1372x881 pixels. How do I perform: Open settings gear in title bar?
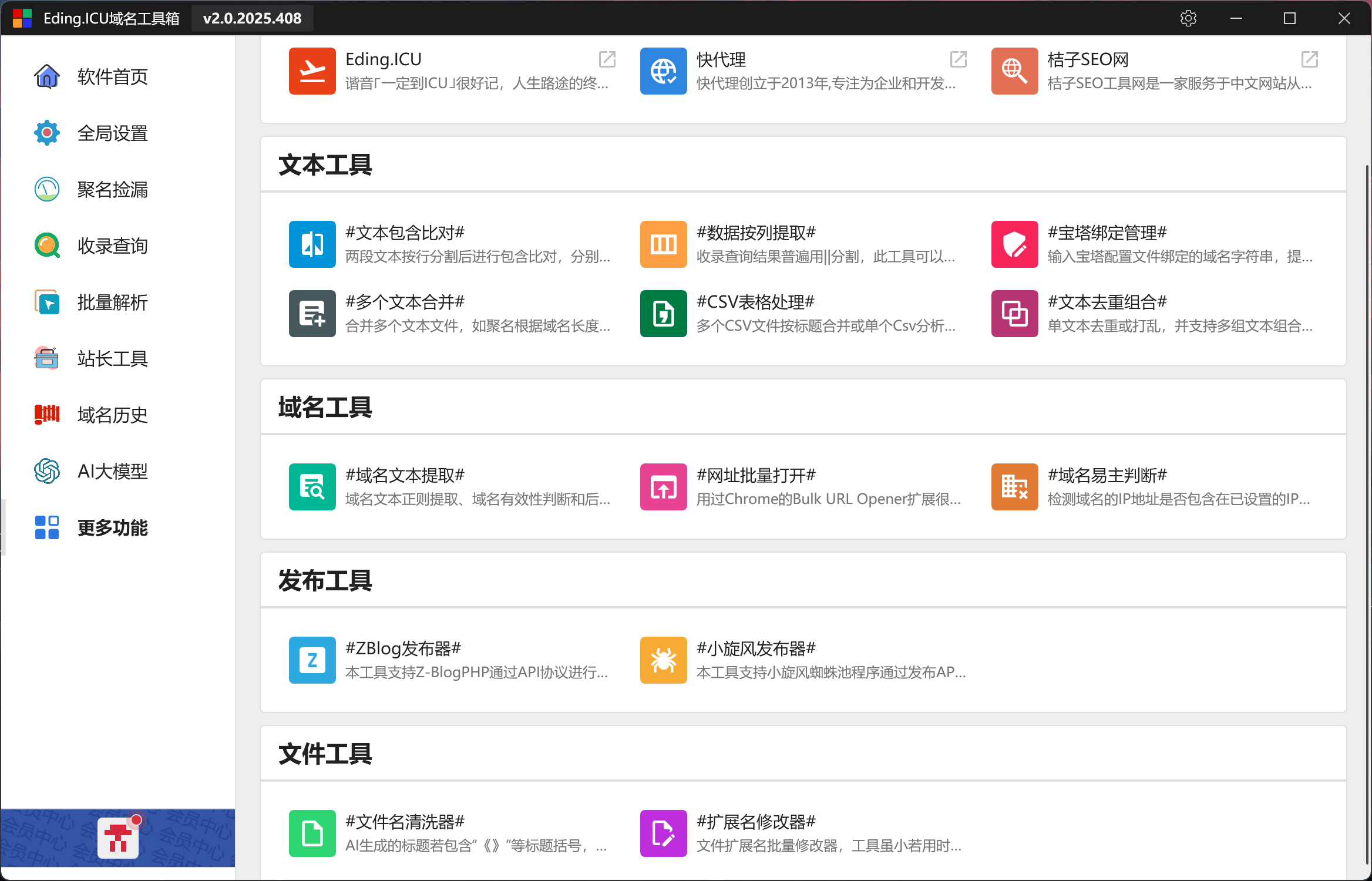click(x=1188, y=18)
